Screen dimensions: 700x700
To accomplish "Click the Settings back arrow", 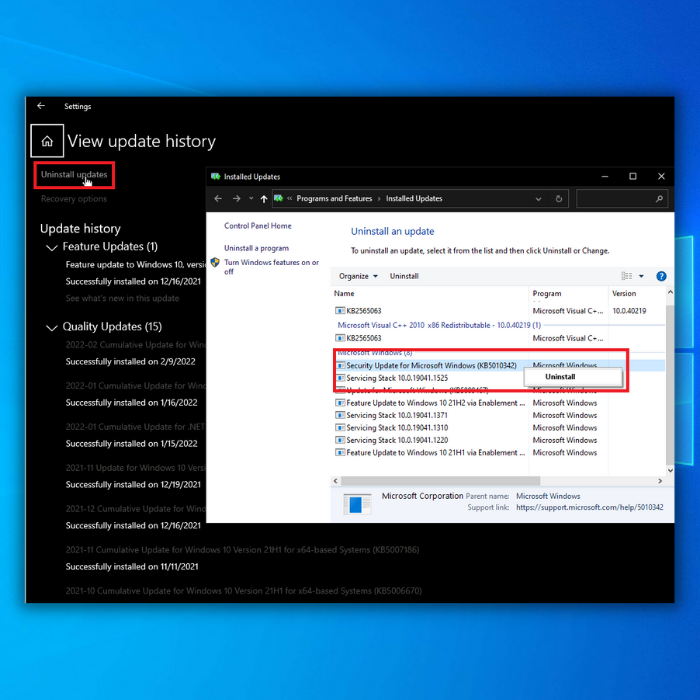I will click(x=41, y=106).
